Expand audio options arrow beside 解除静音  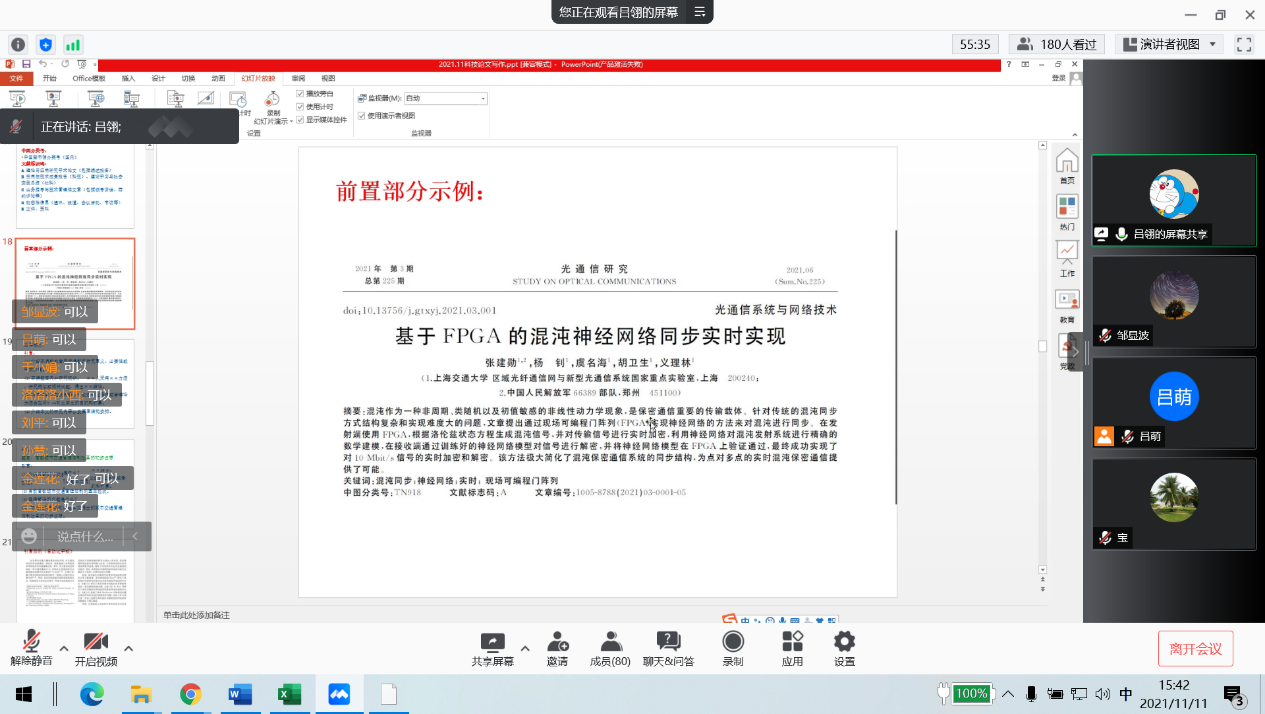coord(64,648)
